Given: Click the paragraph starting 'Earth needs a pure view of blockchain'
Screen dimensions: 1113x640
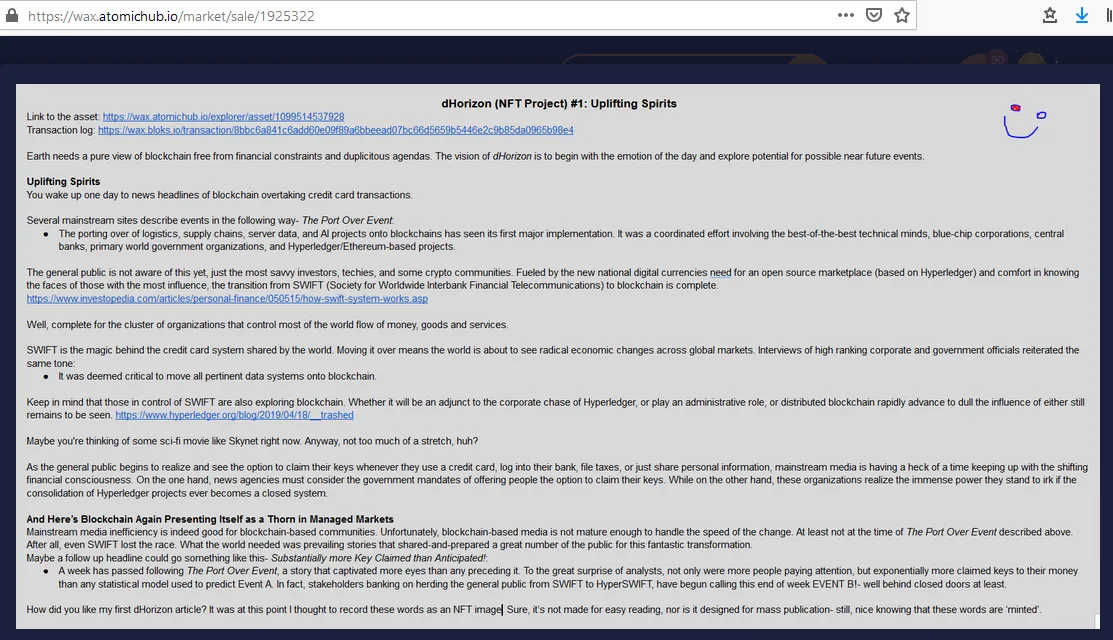Looking at the screenshot, I should point(475,156).
